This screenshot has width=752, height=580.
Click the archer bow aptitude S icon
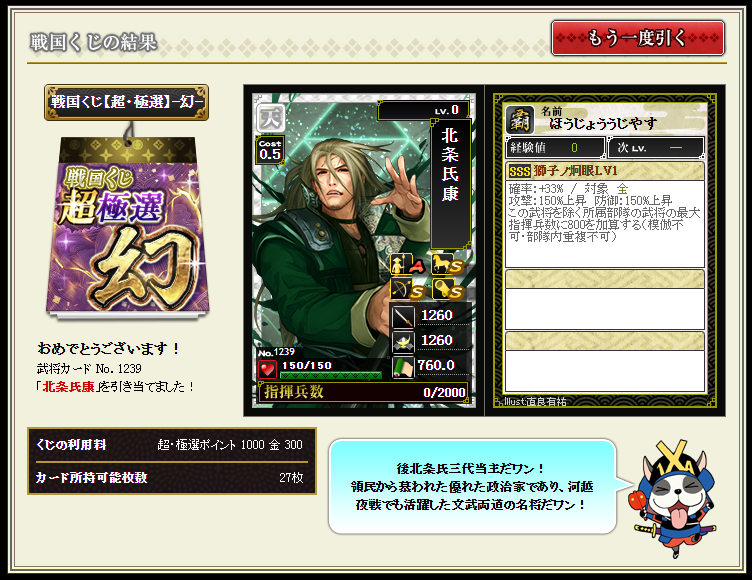click(x=408, y=289)
